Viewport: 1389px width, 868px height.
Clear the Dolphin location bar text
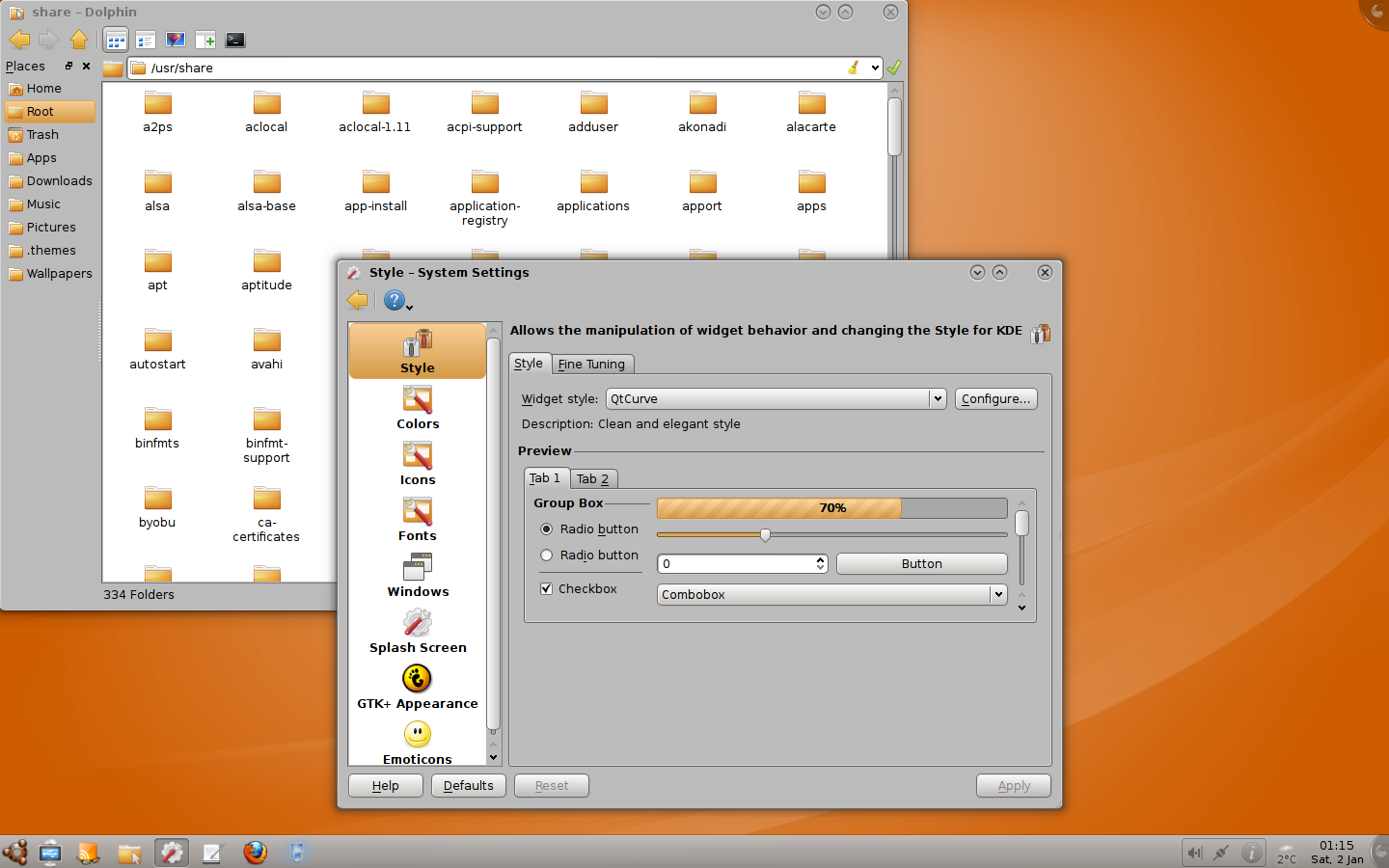click(x=853, y=68)
